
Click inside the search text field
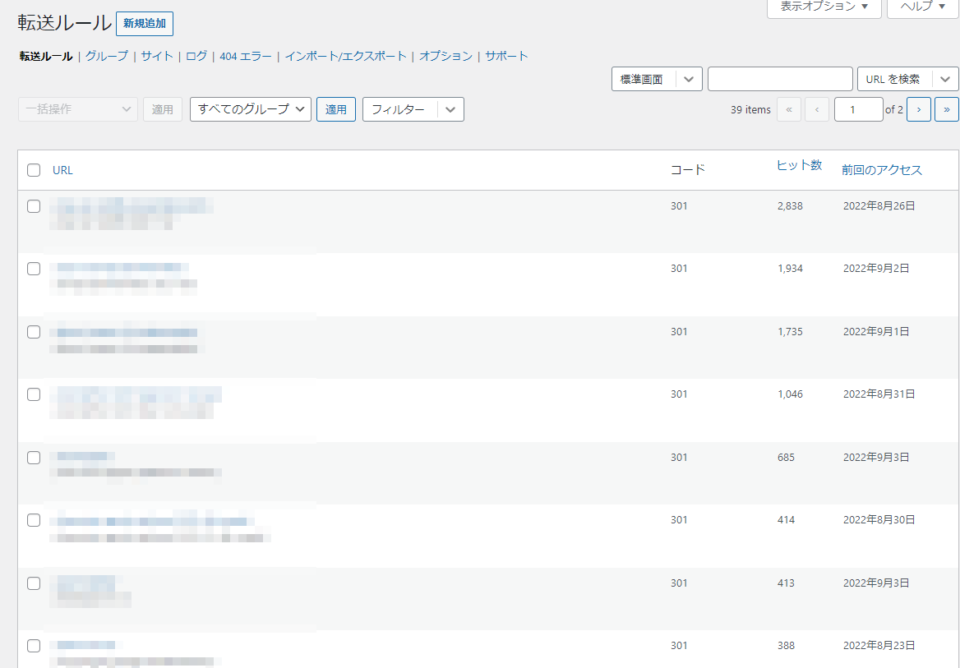click(x=780, y=78)
